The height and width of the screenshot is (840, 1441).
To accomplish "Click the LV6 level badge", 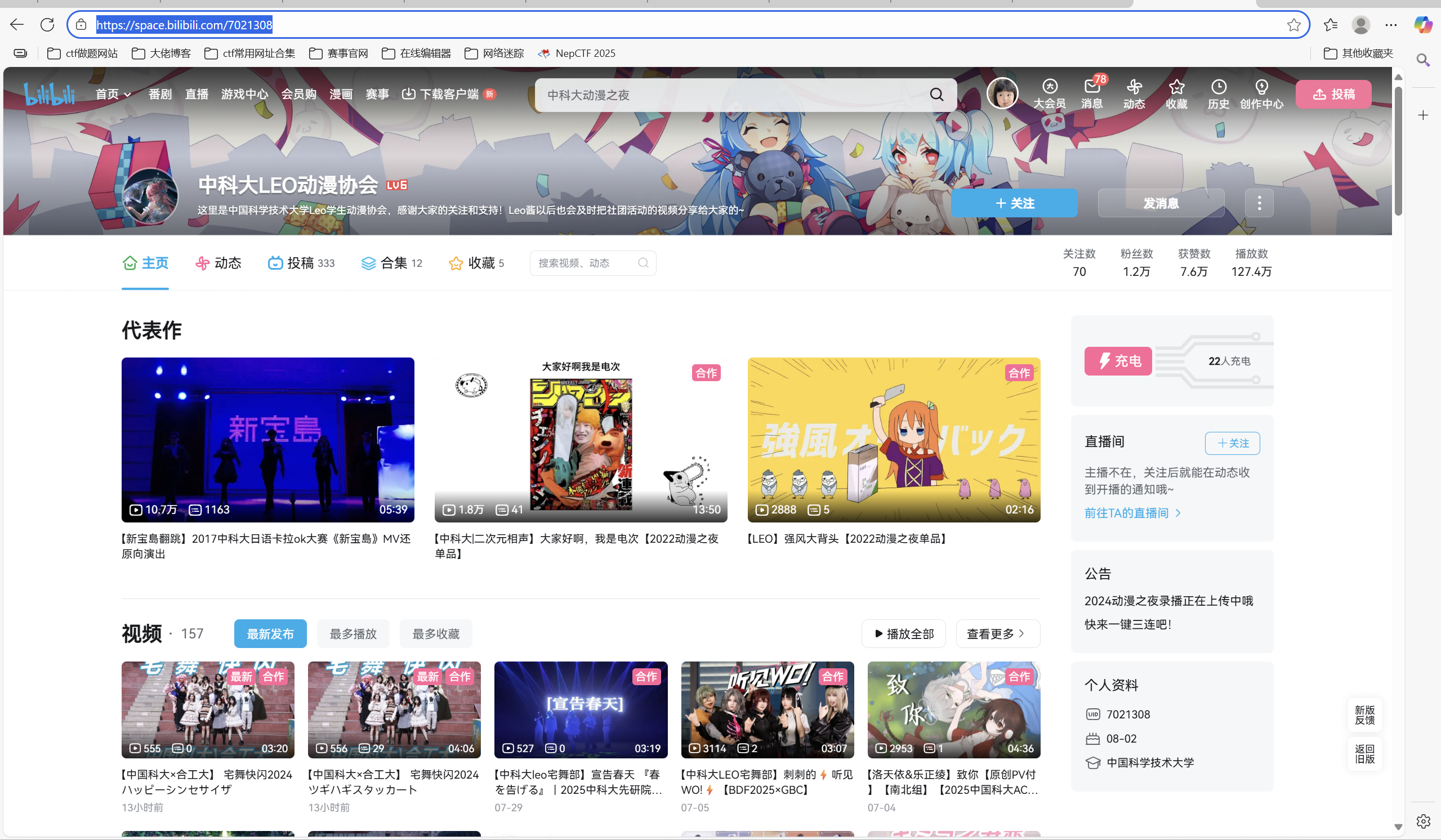I will coord(396,185).
